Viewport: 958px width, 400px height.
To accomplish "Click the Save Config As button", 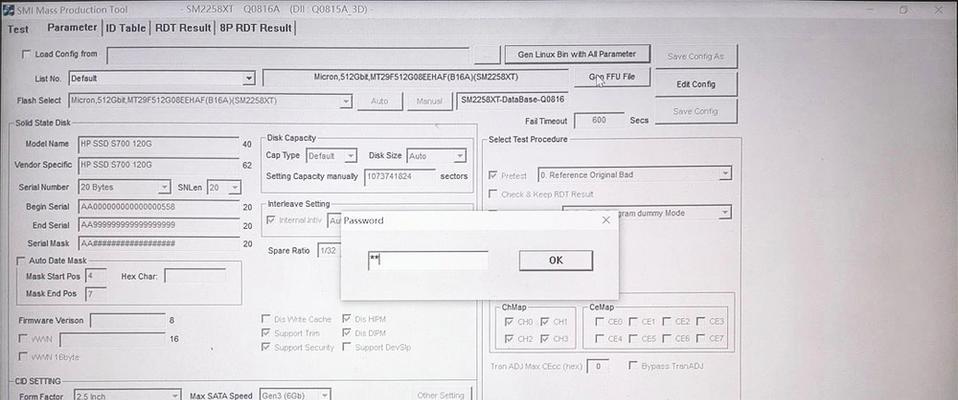I will click(695, 56).
